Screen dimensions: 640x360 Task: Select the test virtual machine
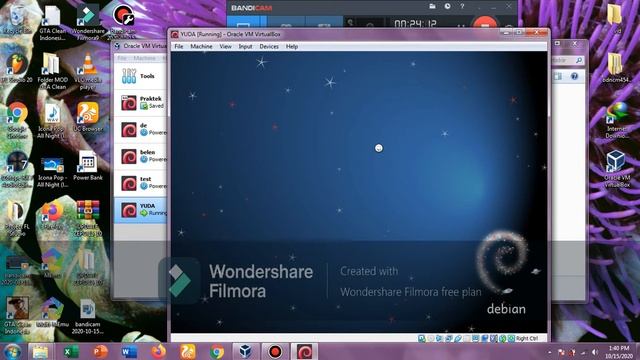pos(140,183)
